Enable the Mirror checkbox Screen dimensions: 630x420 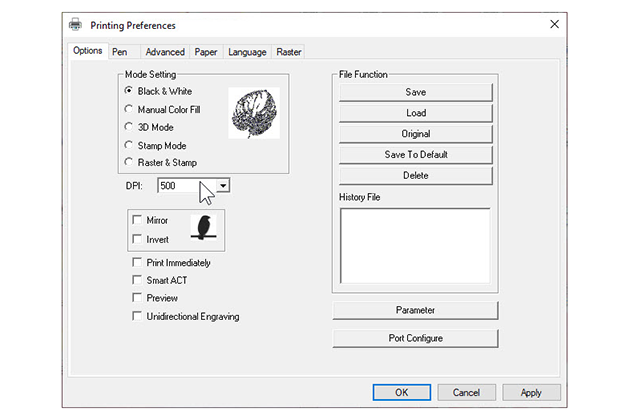click(x=137, y=220)
